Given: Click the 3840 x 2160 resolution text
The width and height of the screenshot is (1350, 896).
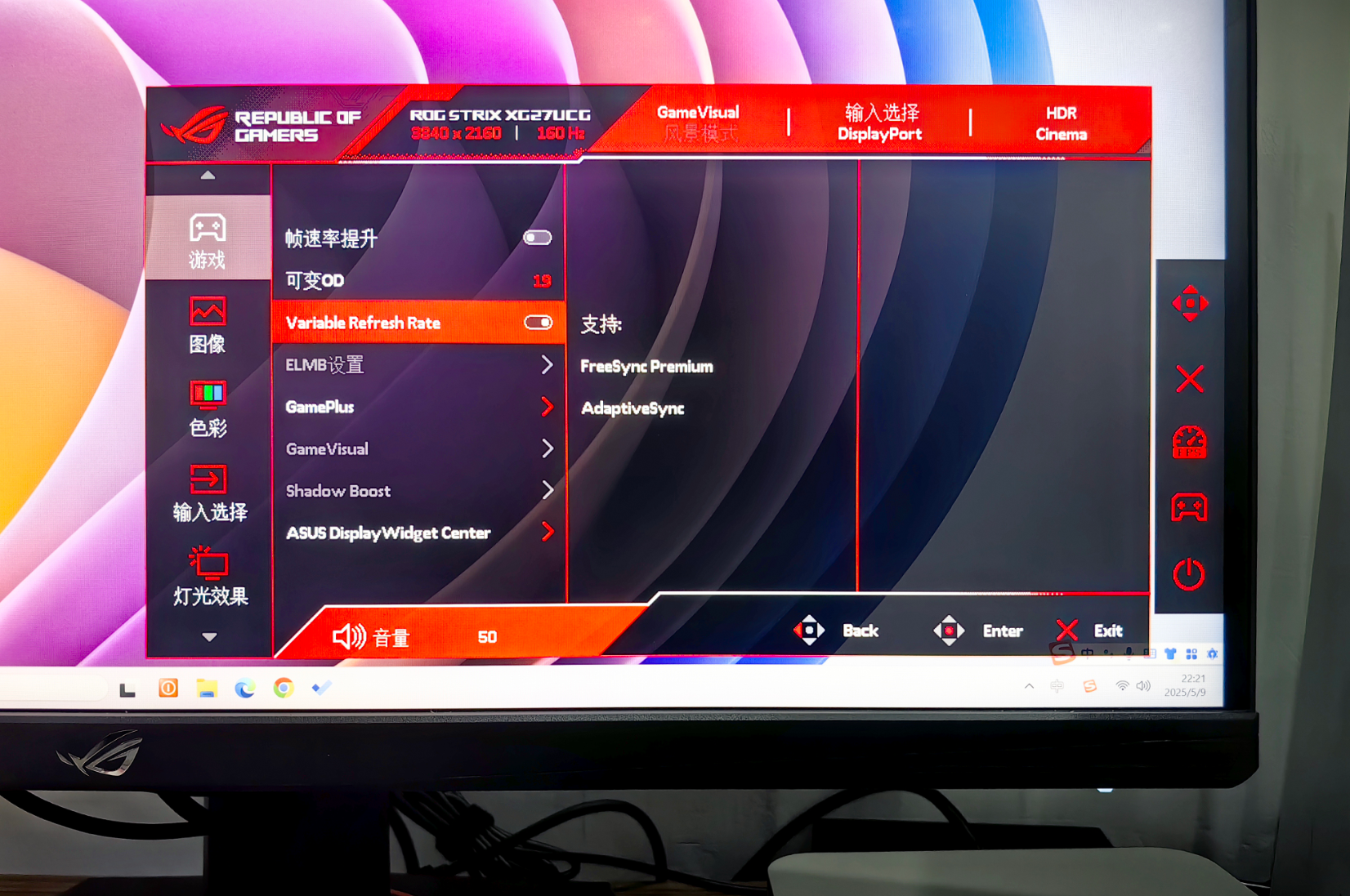Looking at the screenshot, I should coord(456,133).
